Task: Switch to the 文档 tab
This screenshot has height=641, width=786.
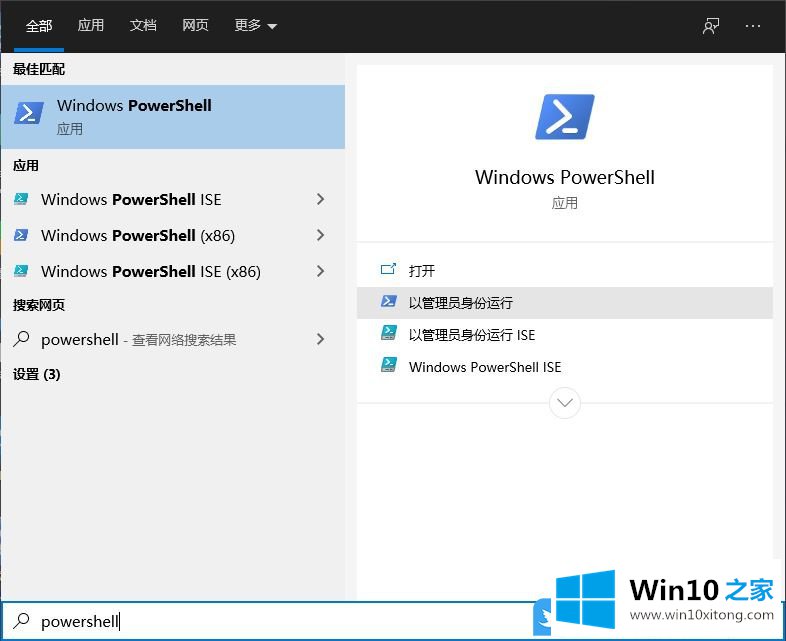Action: 143,25
